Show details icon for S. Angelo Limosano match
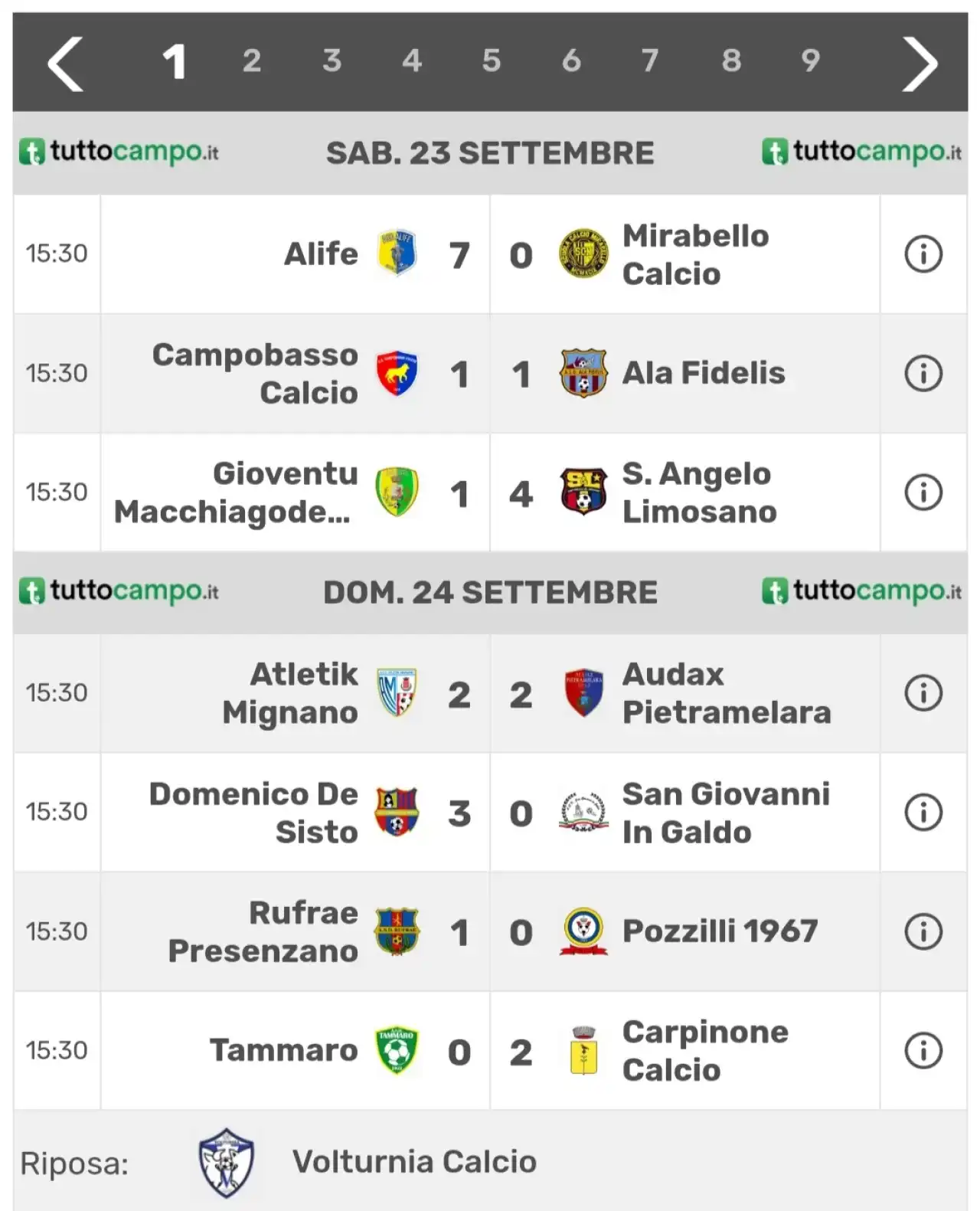This screenshot has height=1211, width=980. click(923, 493)
